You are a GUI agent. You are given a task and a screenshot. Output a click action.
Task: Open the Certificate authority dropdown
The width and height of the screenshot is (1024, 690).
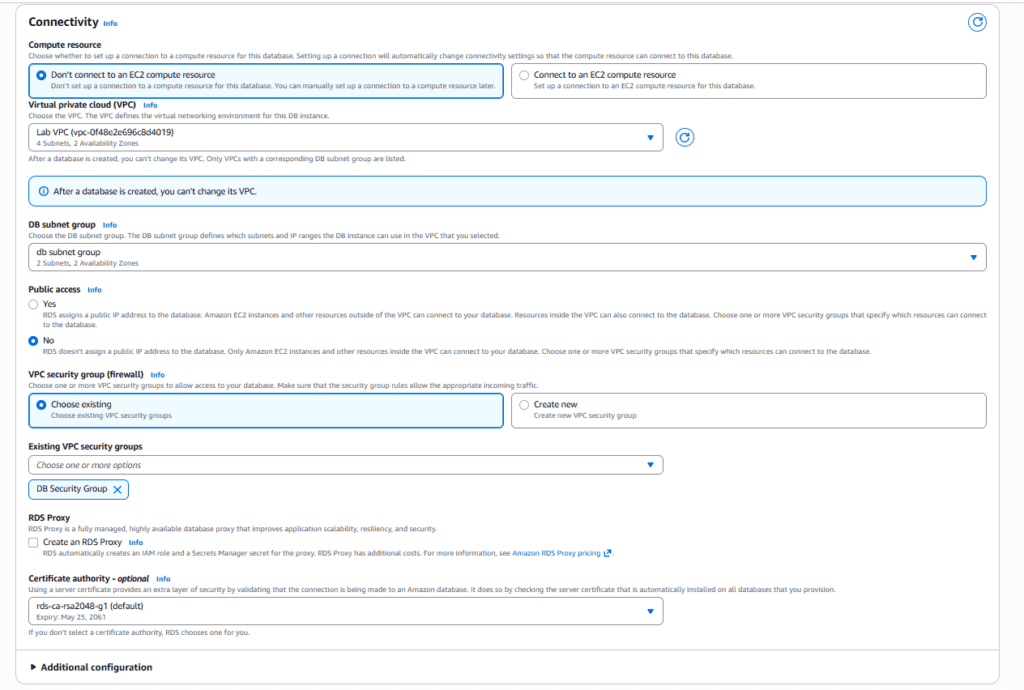coord(345,611)
